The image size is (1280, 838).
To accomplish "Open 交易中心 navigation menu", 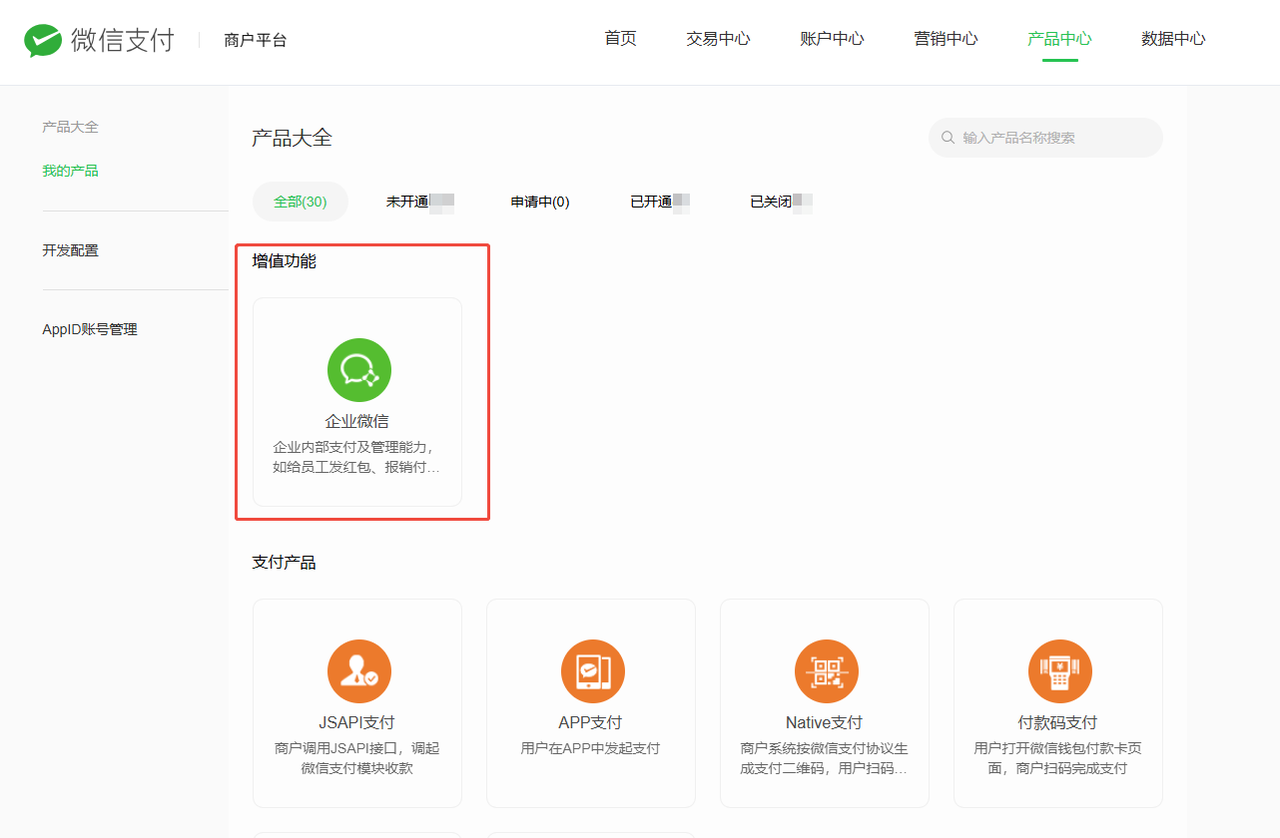I will point(718,39).
